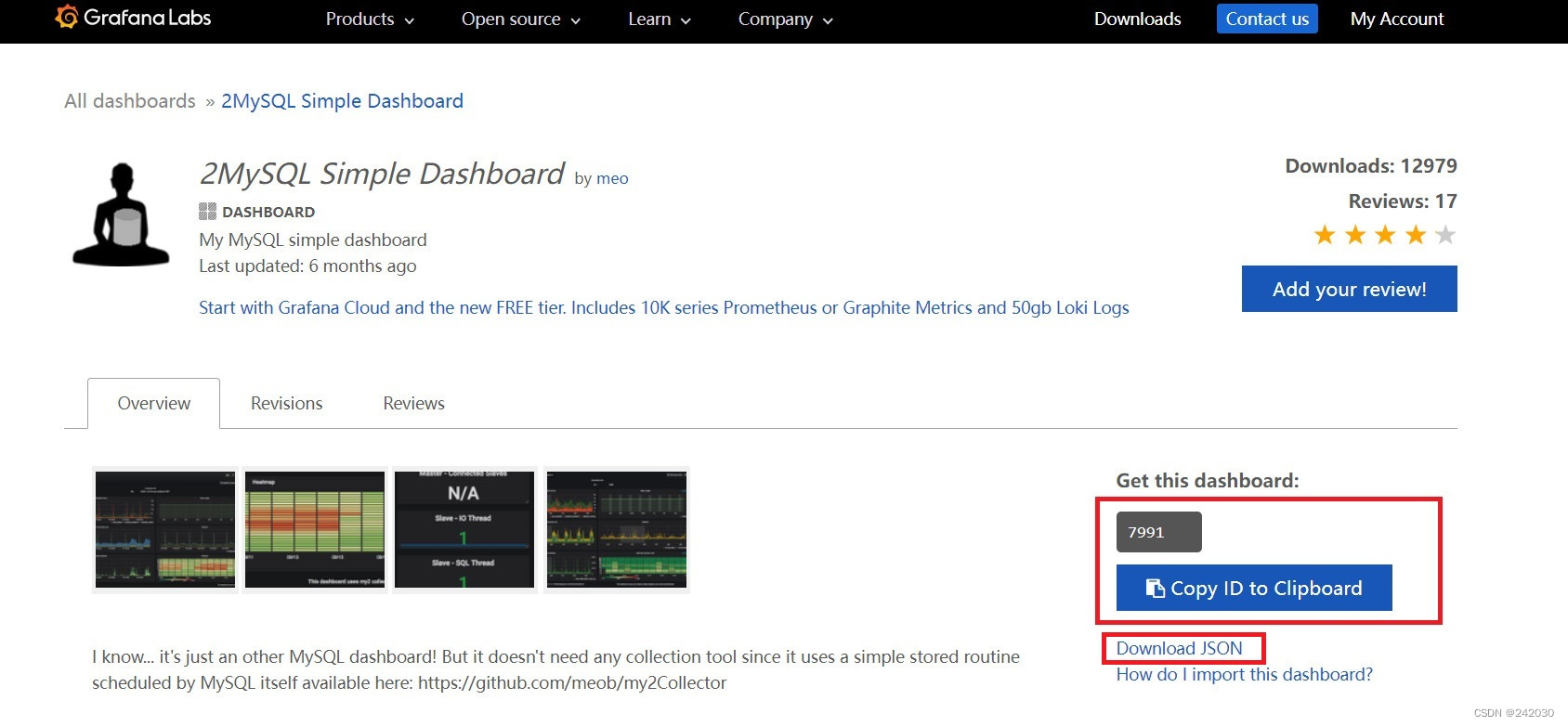The width and height of the screenshot is (1568, 726).
Task: Open the dashboard author avatar image
Action: point(122,215)
